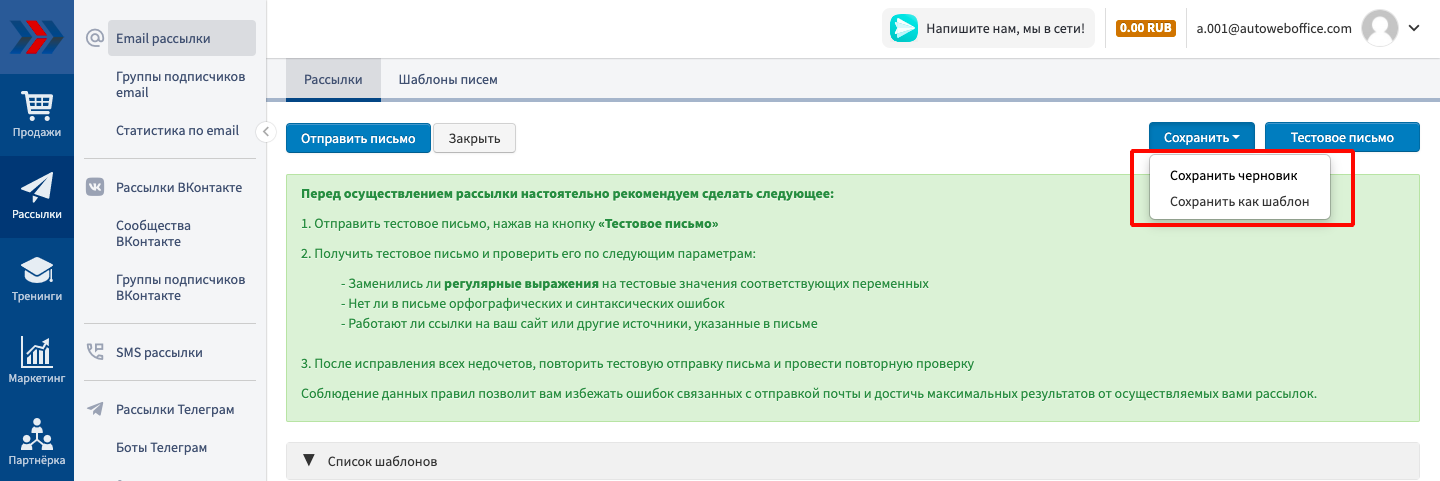Choose Сохранить как шаблон option
Screen dimensions: 1440x481
[x=1239, y=203]
